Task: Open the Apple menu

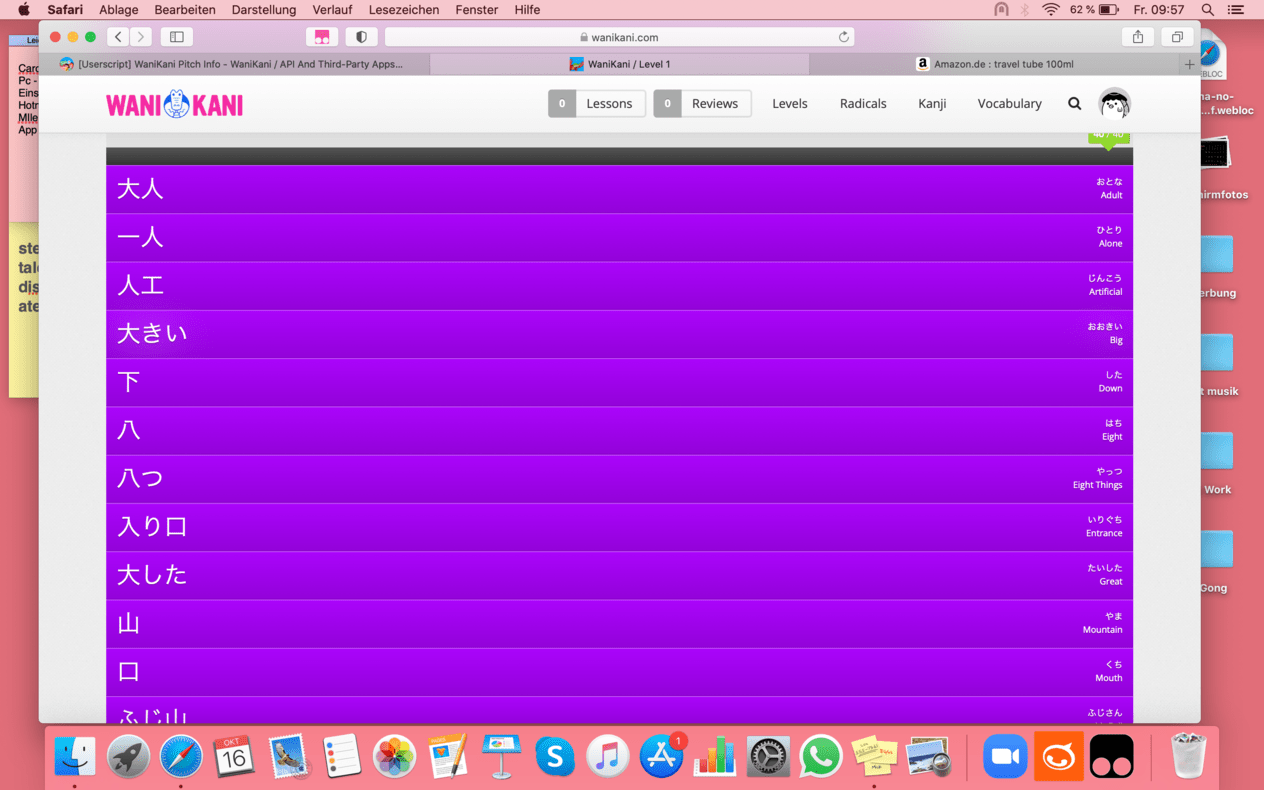Action: click(24, 9)
